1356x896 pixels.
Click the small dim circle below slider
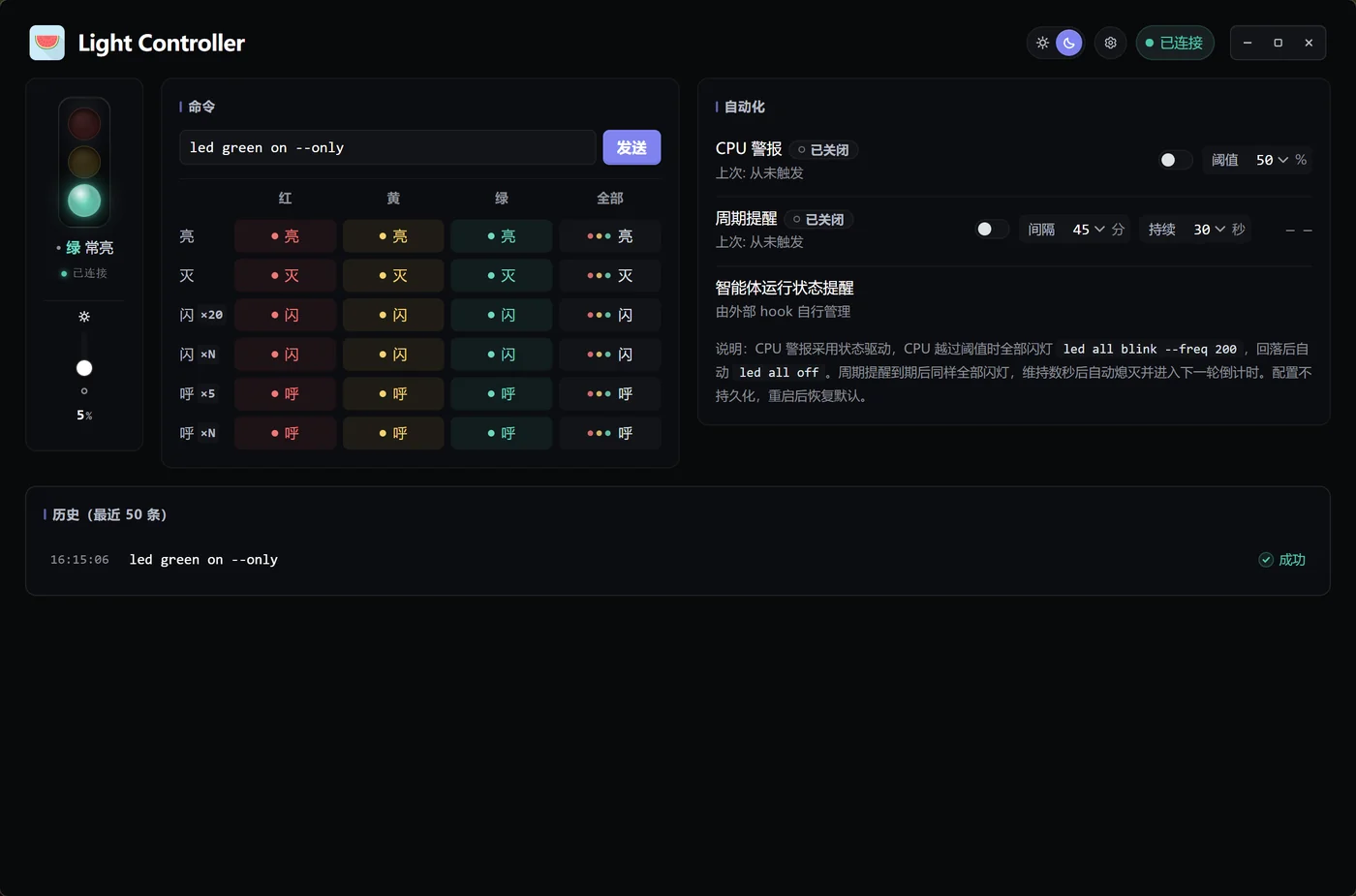pyautogui.click(x=84, y=391)
